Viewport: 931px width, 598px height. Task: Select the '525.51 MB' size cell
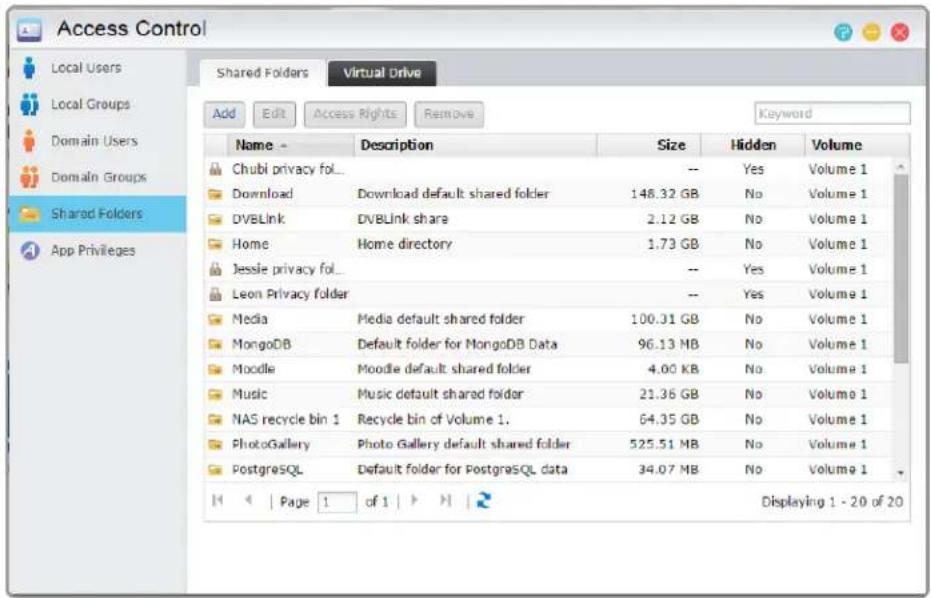coord(664,445)
